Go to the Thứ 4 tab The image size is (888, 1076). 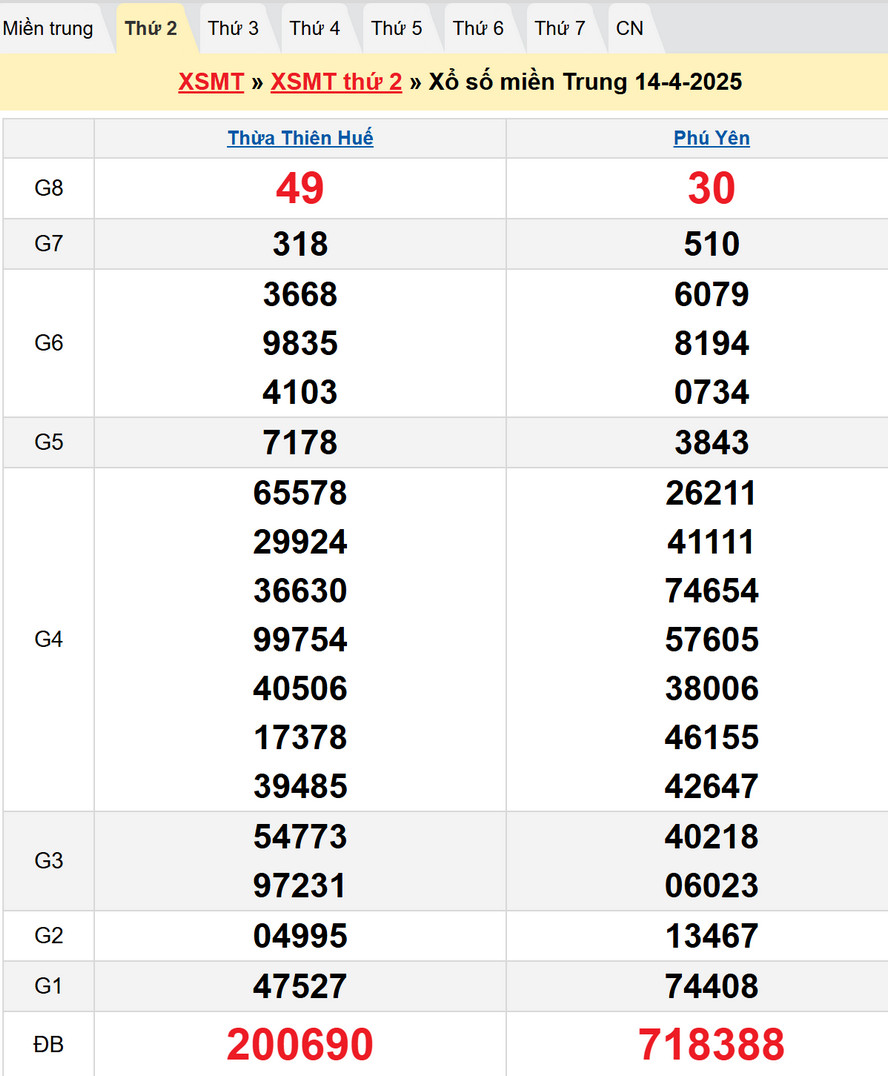tap(315, 28)
